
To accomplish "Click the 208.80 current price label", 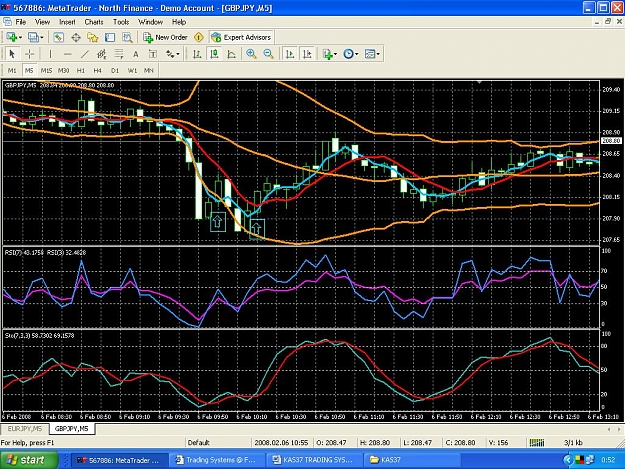I will [x=611, y=141].
